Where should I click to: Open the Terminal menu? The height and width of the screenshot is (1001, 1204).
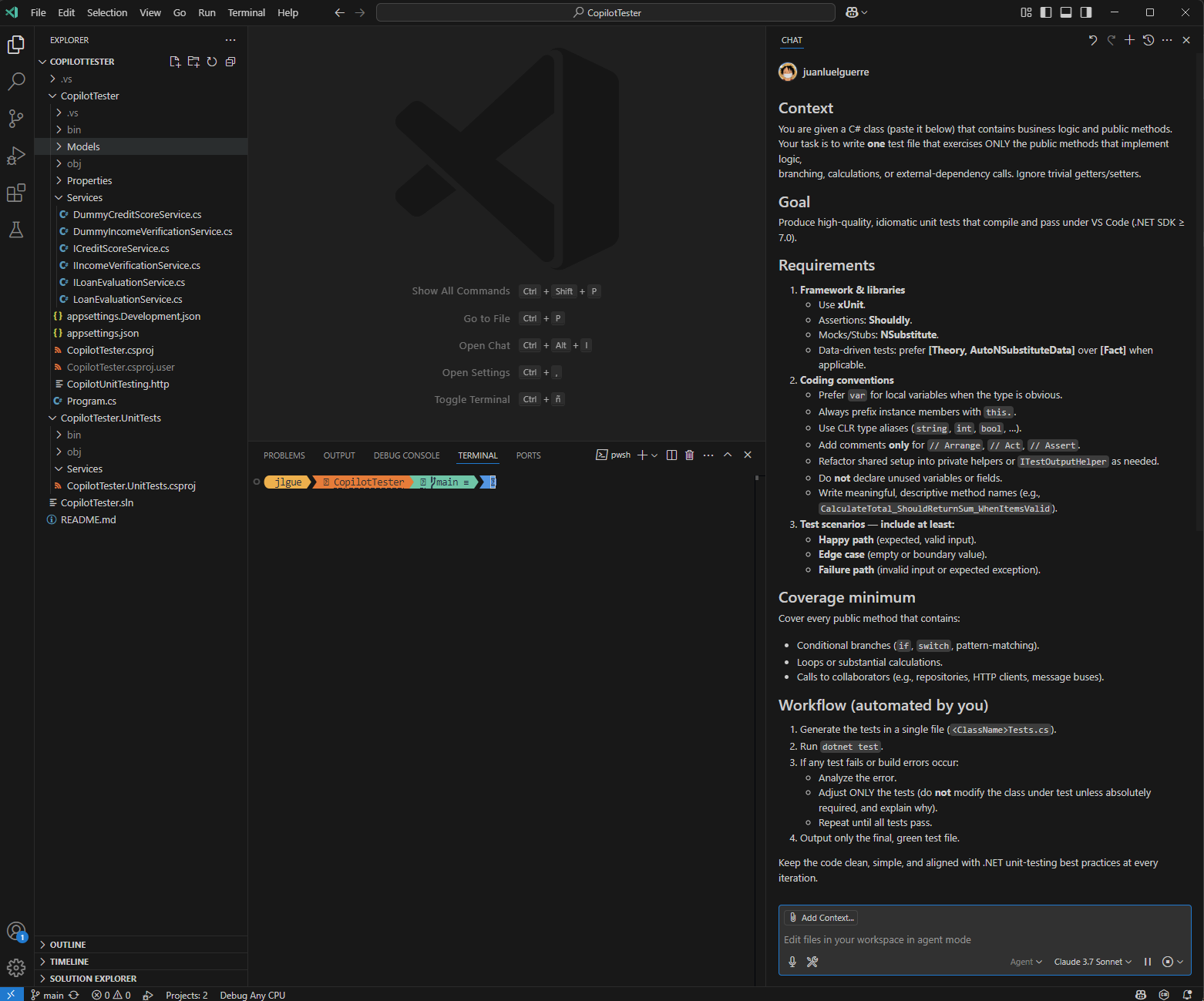pyautogui.click(x=246, y=12)
